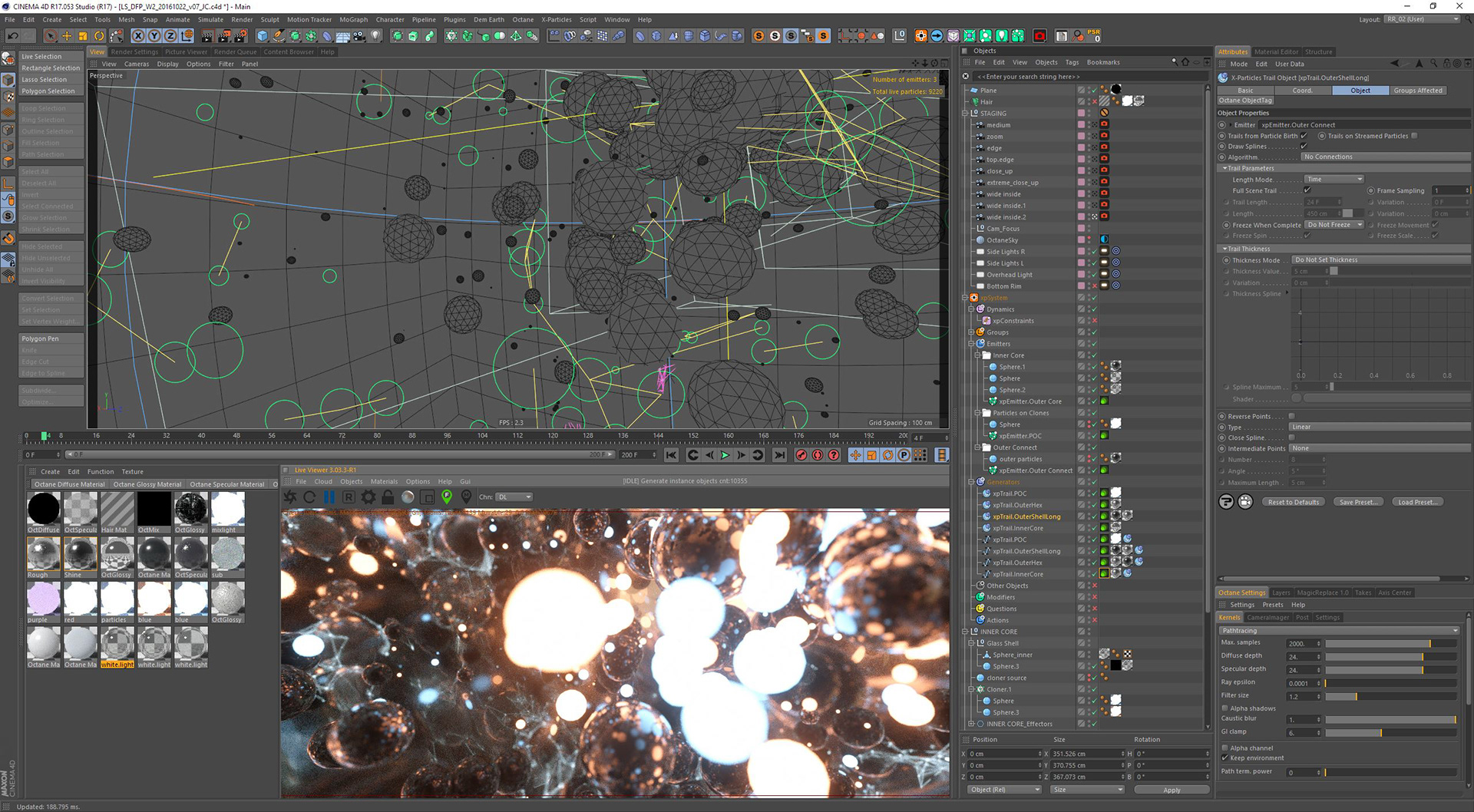The width and height of the screenshot is (1474, 812).
Task: Add a Light object from toolbar
Action: [x=375, y=36]
